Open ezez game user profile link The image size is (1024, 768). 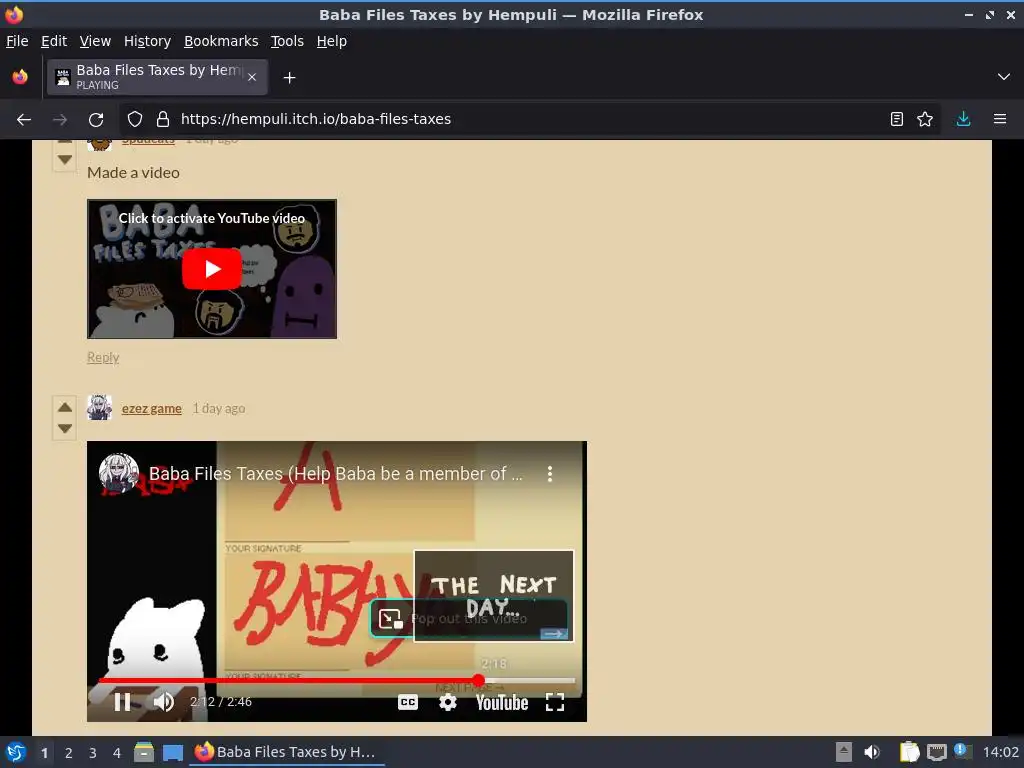152,409
